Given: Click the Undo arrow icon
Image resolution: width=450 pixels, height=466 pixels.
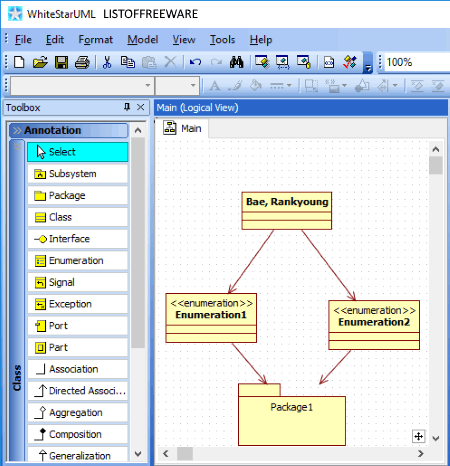Looking at the screenshot, I should [195, 62].
